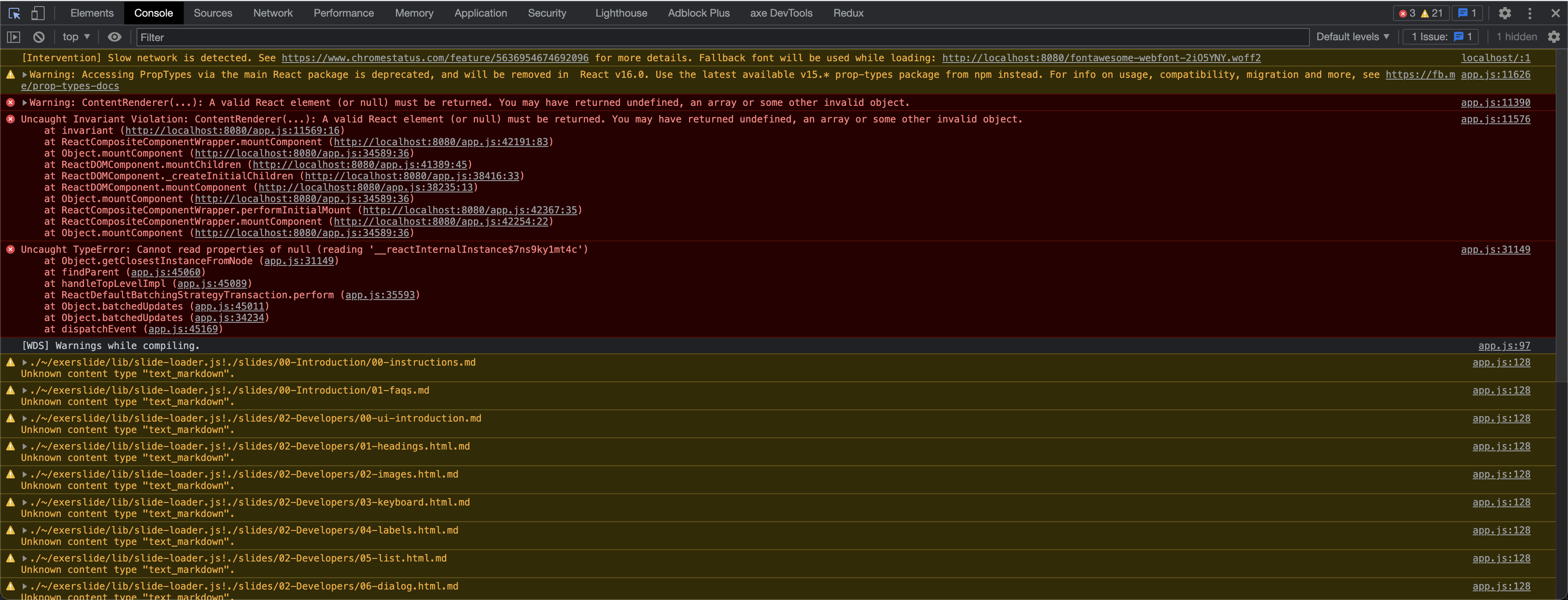This screenshot has height=600, width=1568.
Task: Close the DevTools panel
Action: pos(1554,13)
